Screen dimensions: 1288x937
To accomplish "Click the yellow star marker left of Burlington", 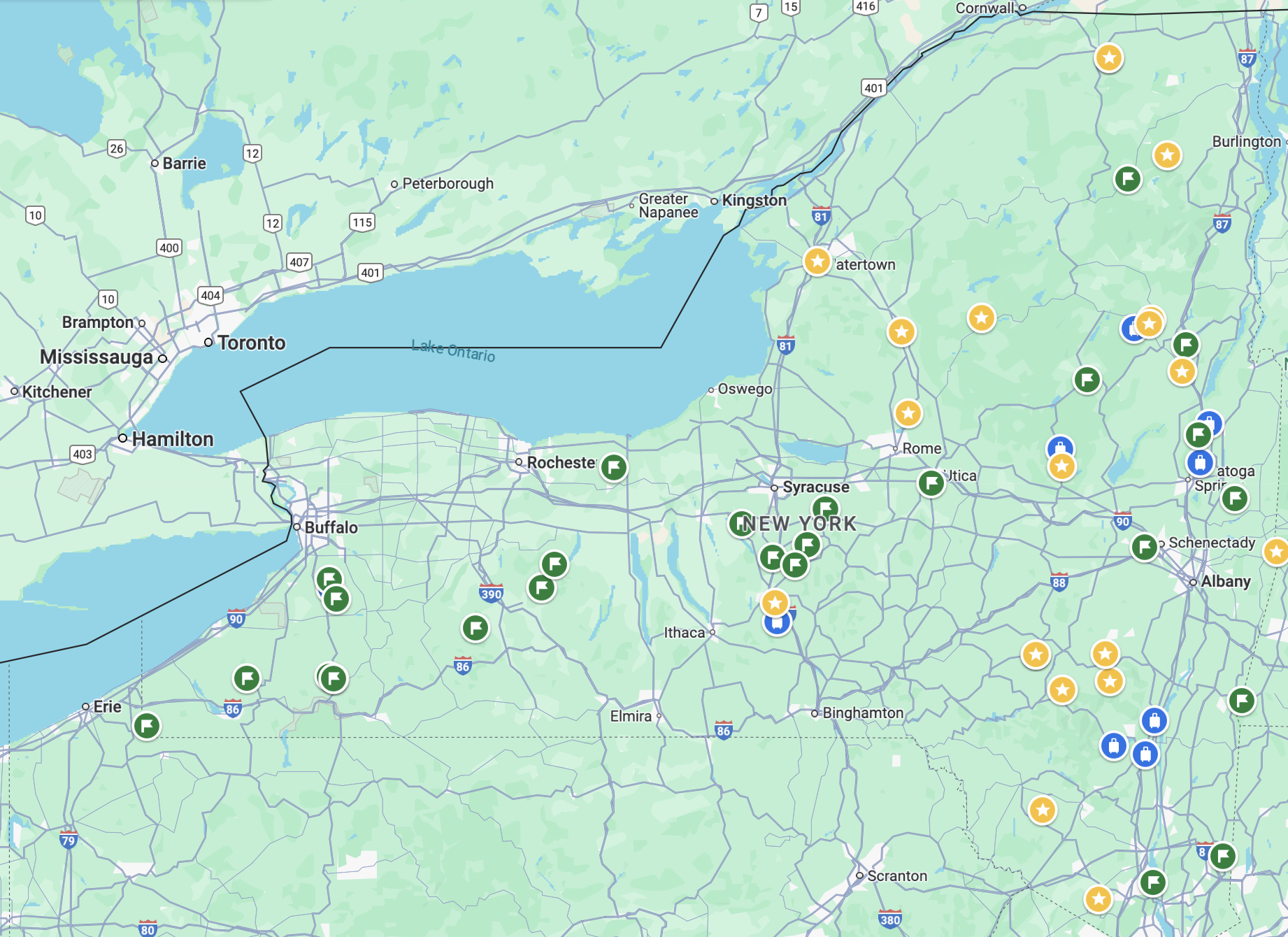I will 1167,155.
